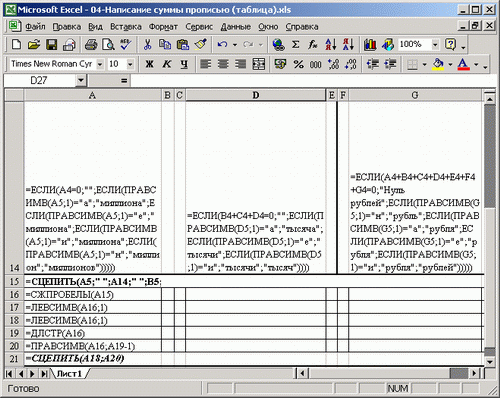Launch the Chart Wizard icon
This screenshot has width=500, height=398.
coord(370,44)
